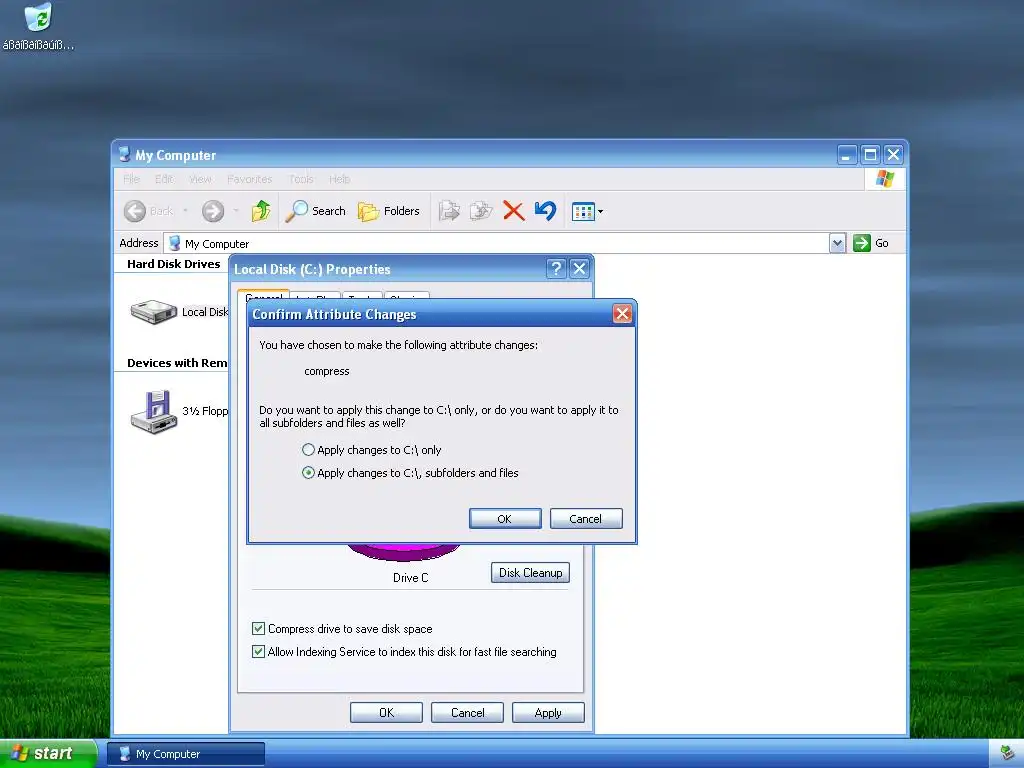Open the Favorites menu

249,179
